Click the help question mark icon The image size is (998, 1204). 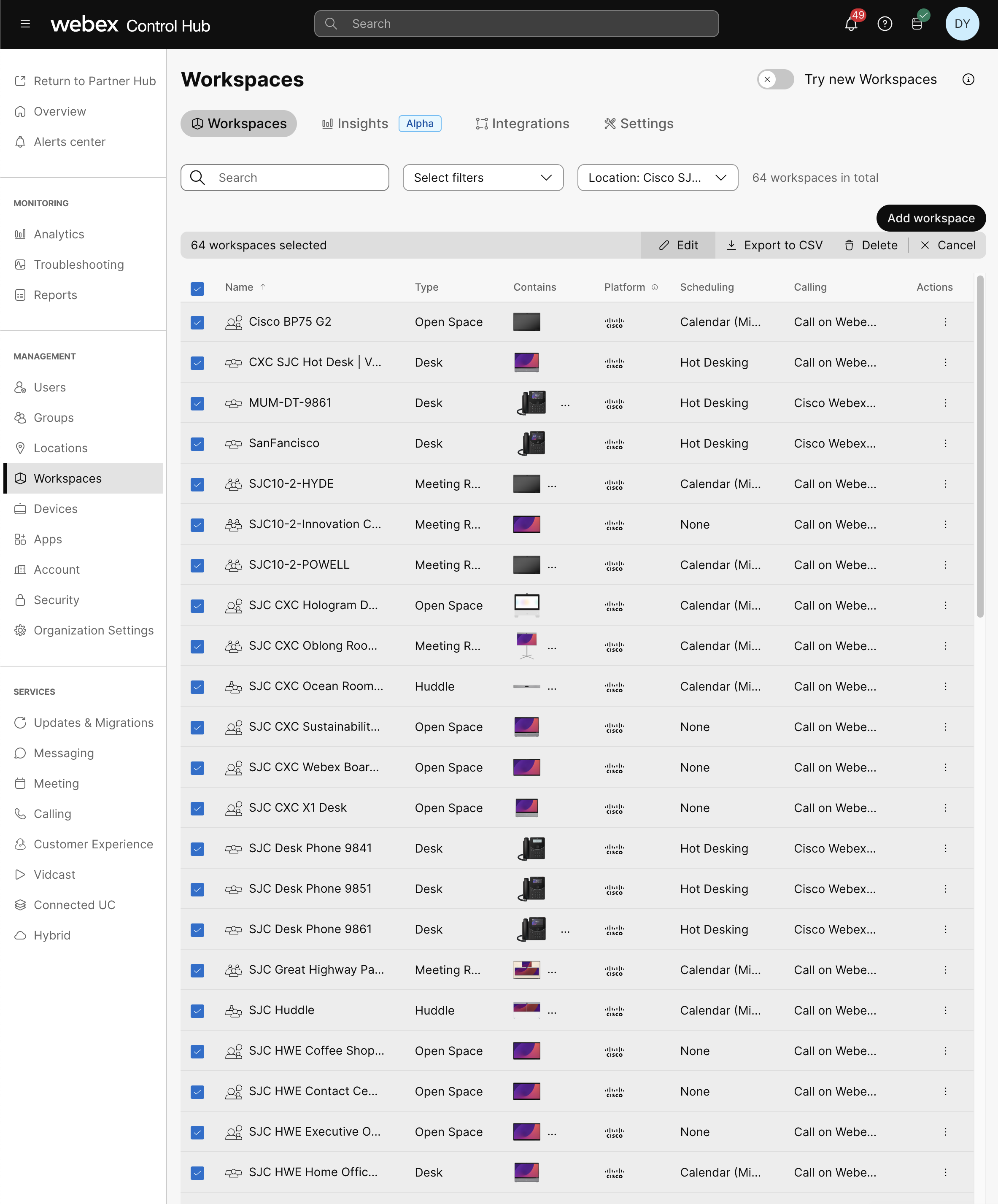(885, 24)
